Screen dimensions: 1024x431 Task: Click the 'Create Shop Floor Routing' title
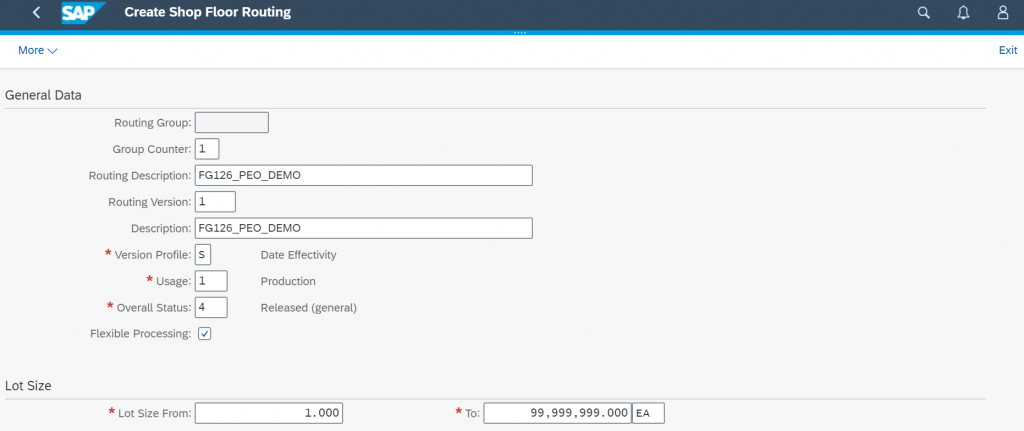click(x=208, y=12)
